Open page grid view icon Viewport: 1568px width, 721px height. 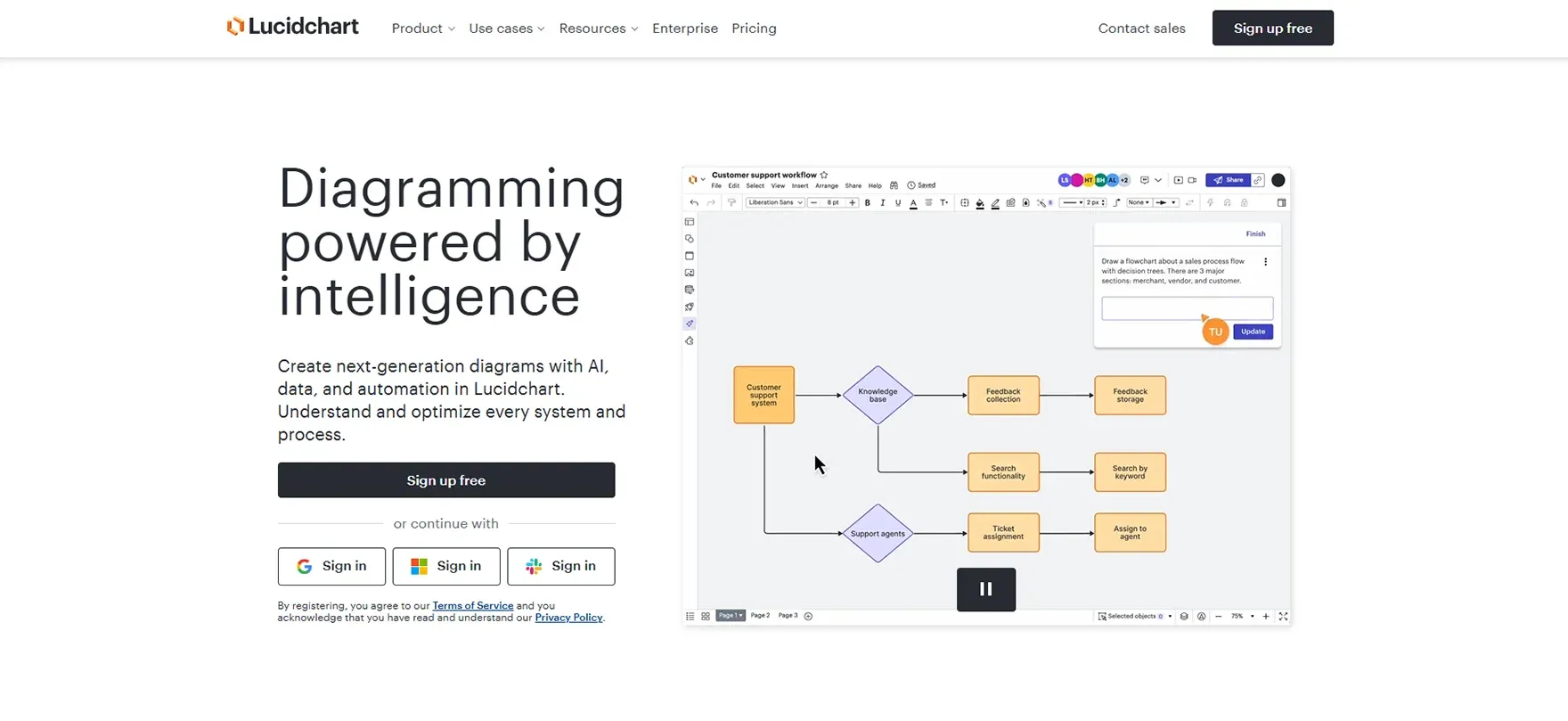(x=706, y=616)
